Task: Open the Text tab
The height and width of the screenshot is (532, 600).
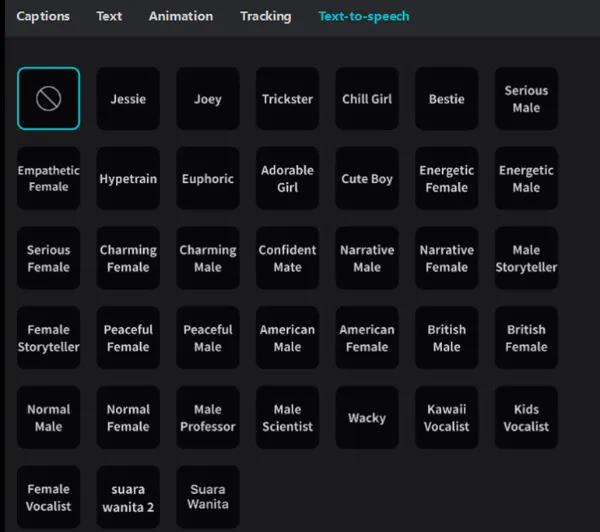Action: click(x=109, y=16)
